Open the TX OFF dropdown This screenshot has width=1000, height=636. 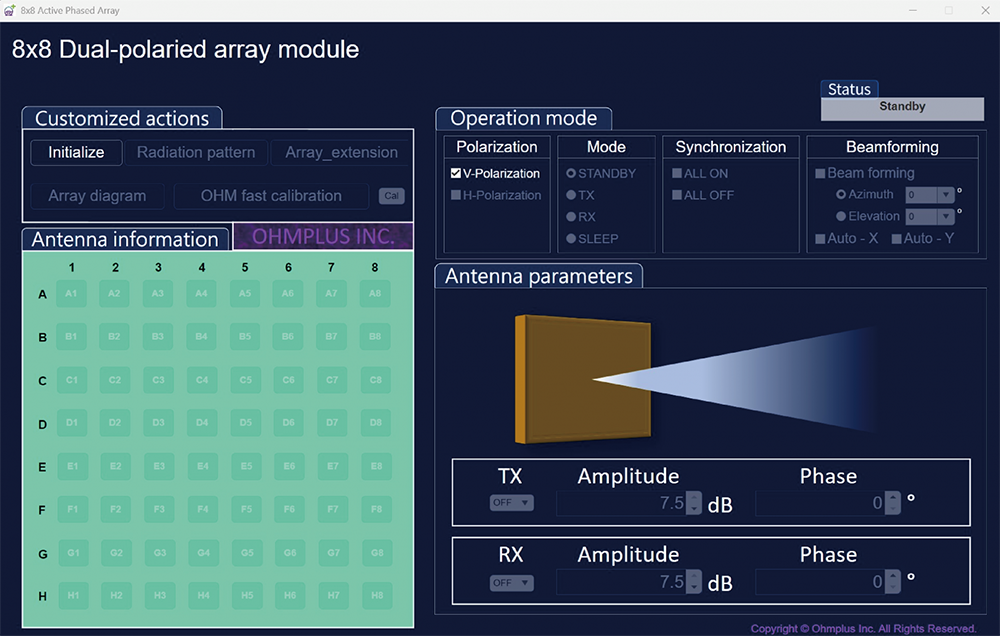pos(511,503)
